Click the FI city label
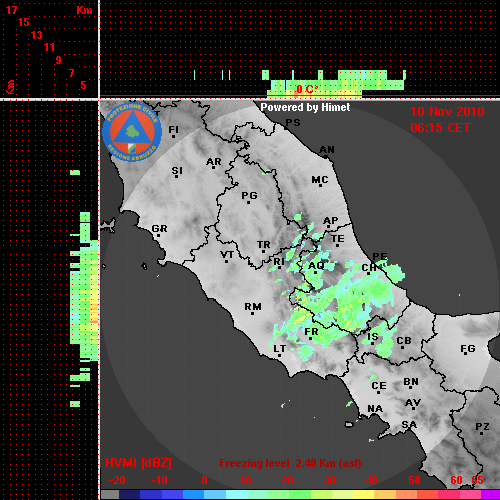 (x=173, y=129)
